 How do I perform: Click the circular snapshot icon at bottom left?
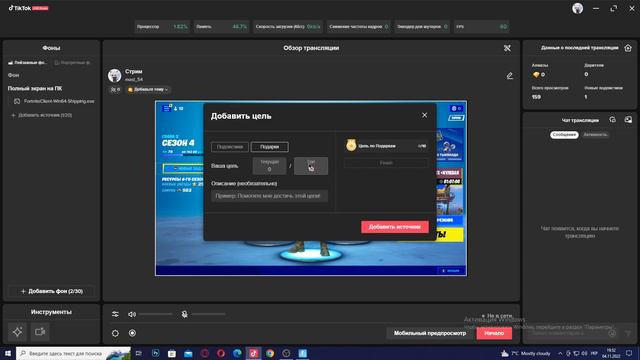point(115,333)
